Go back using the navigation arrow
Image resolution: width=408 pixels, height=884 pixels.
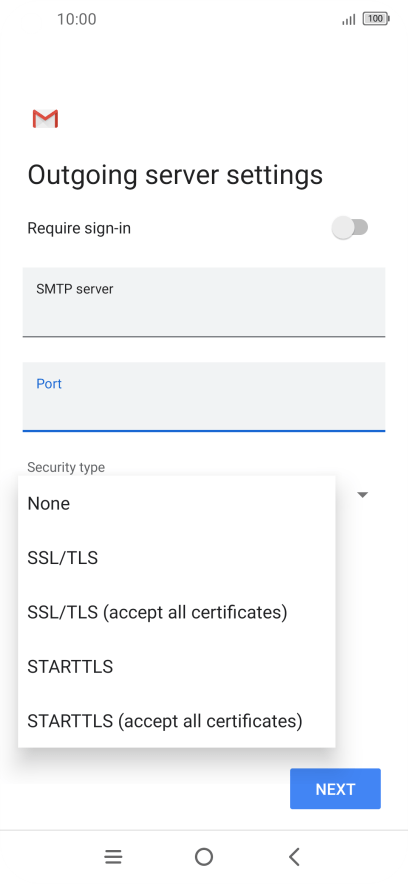[x=294, y=857]
